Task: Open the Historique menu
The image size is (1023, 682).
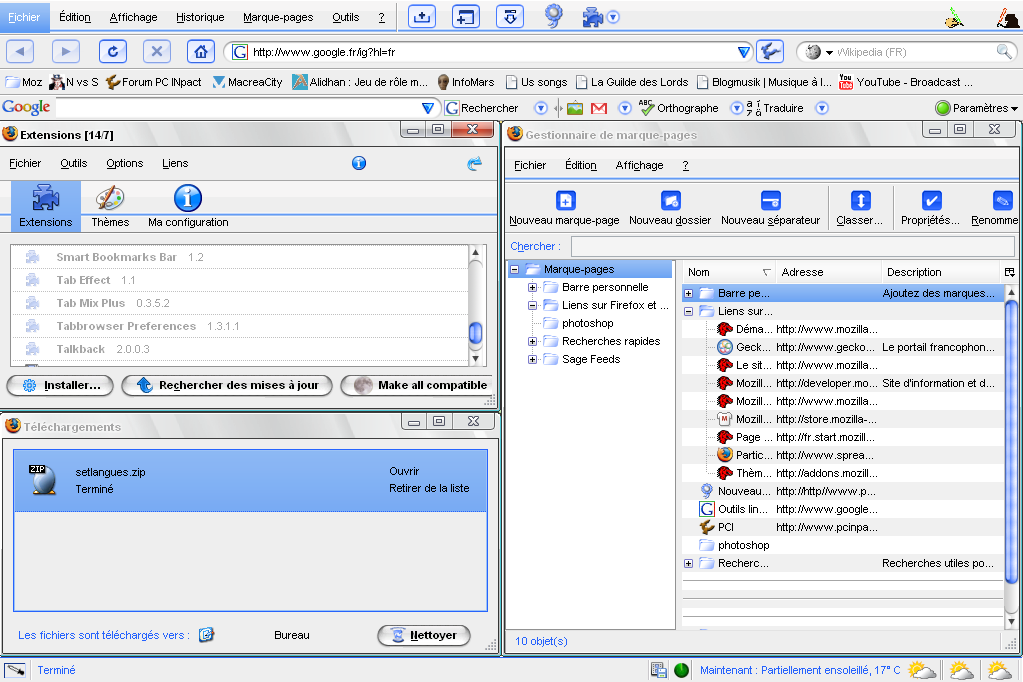Action: click(x=200, y=17)
